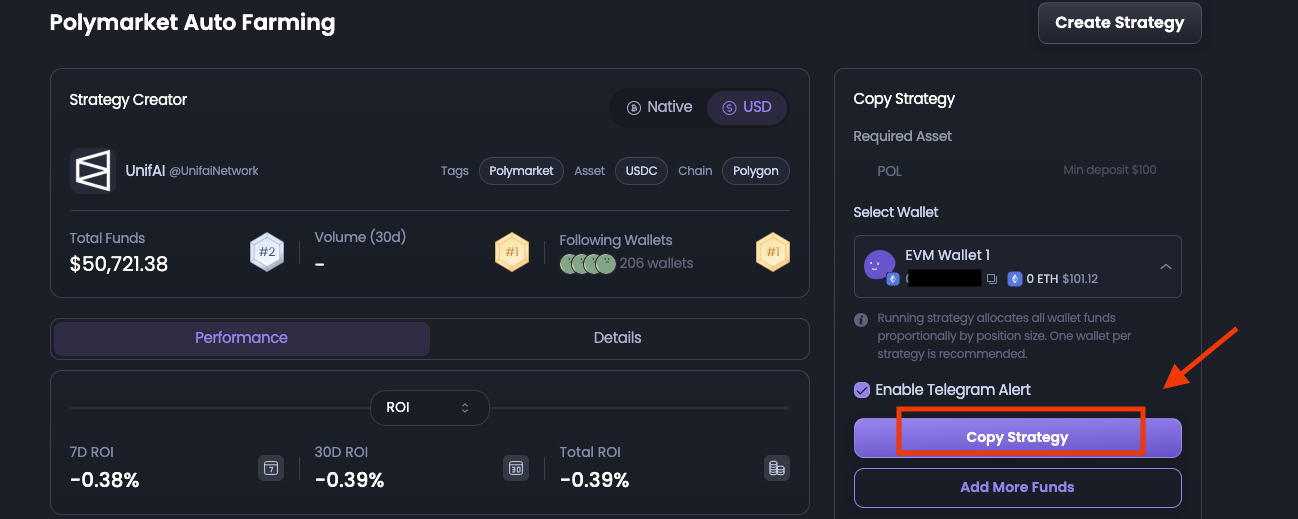Click the 7D ROI calendar icon

pos(271,468)
